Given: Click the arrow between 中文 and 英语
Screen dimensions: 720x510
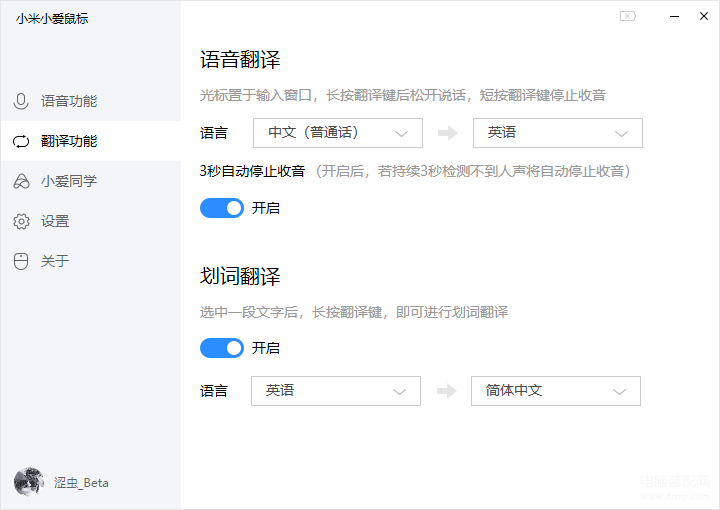Looking at the screenshot, I should [x=448, y=133].
